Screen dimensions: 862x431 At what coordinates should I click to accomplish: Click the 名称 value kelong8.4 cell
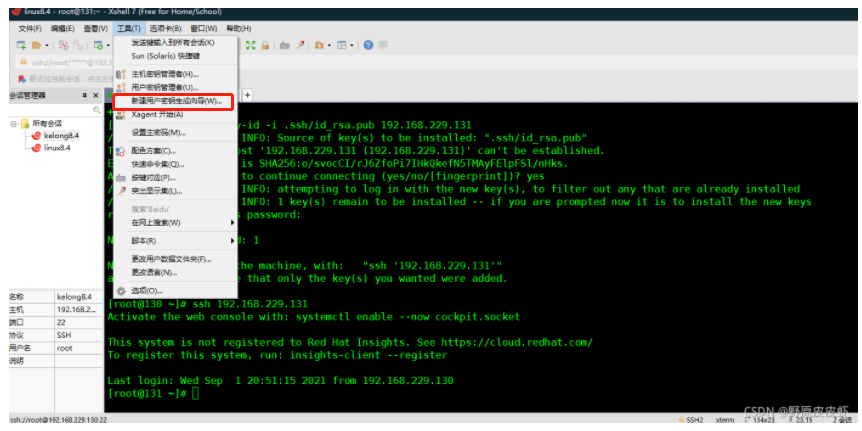tap(78, 297)
